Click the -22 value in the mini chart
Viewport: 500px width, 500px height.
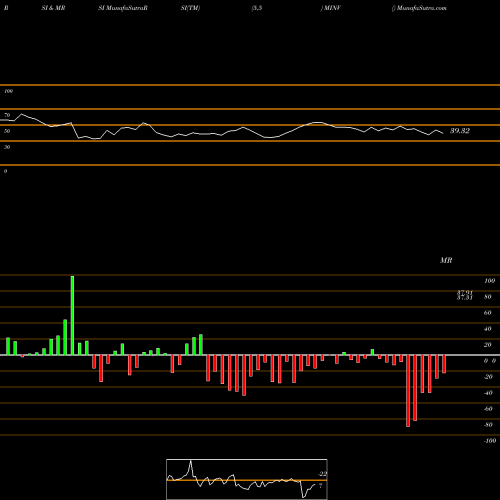(x=322, y=474)
